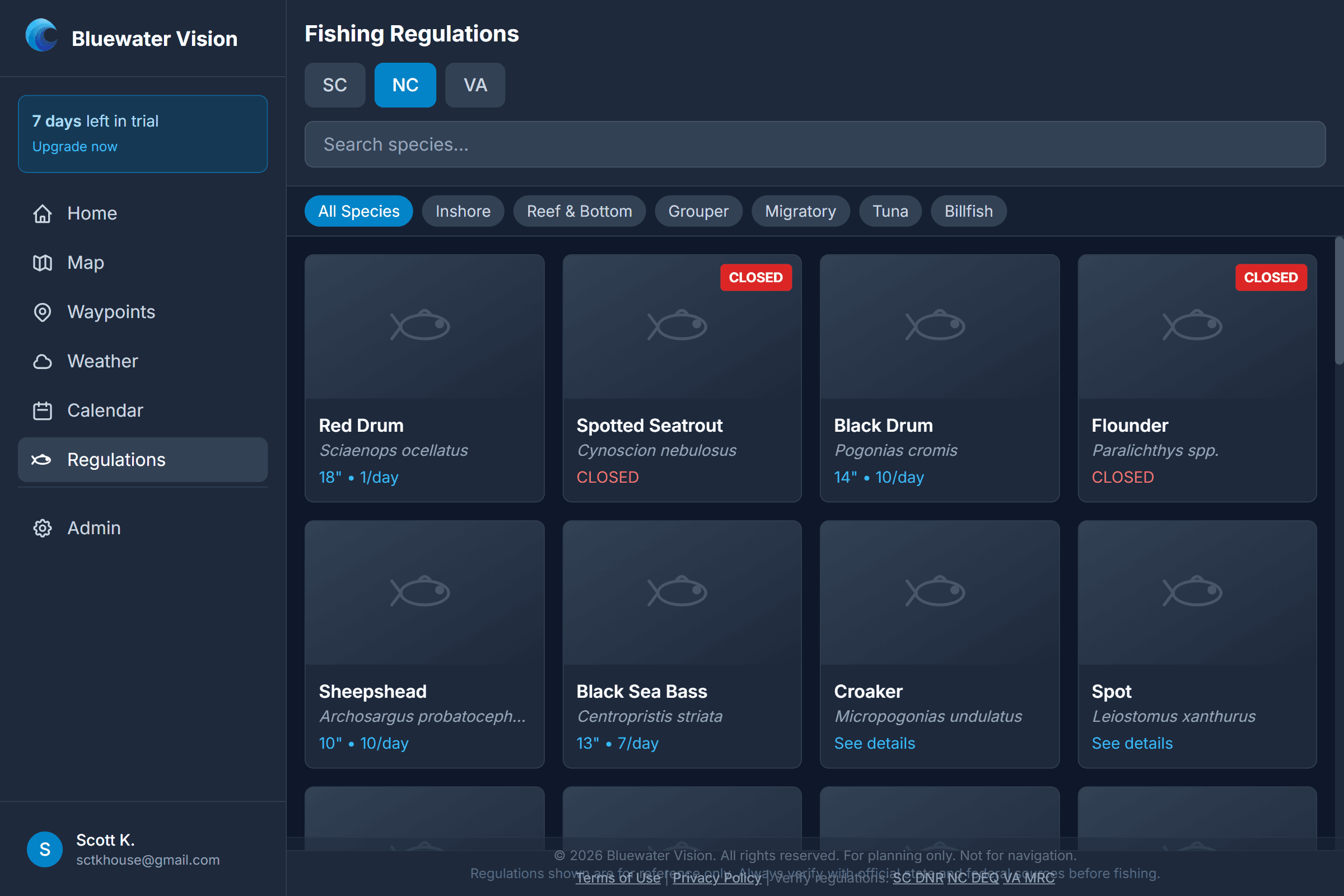Click the Home house icon

pyautogui.click(x=43, y=214)
